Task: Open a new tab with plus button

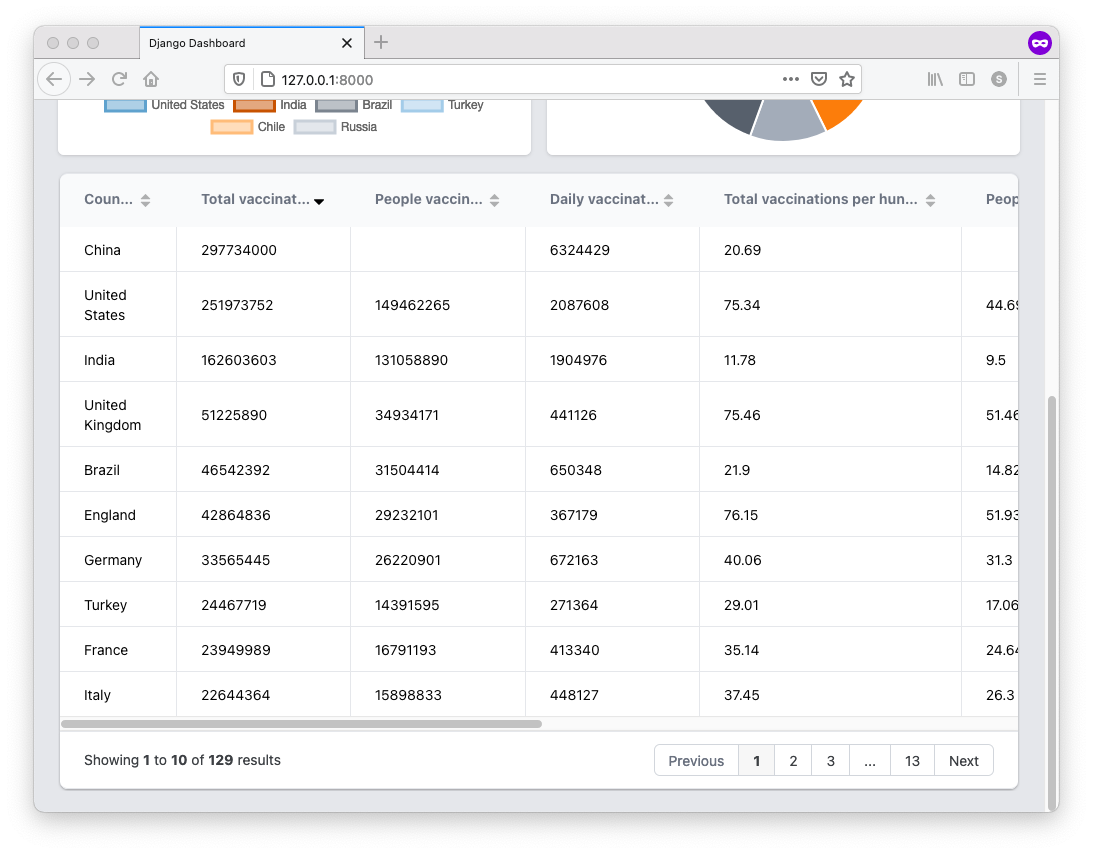Action: (381, 42)
